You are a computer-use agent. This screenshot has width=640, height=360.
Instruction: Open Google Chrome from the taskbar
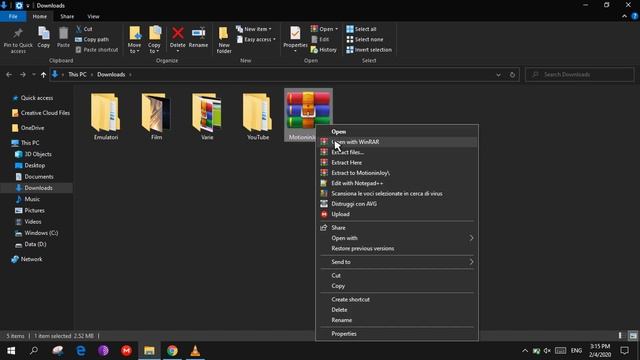click(x=172, y=351)
